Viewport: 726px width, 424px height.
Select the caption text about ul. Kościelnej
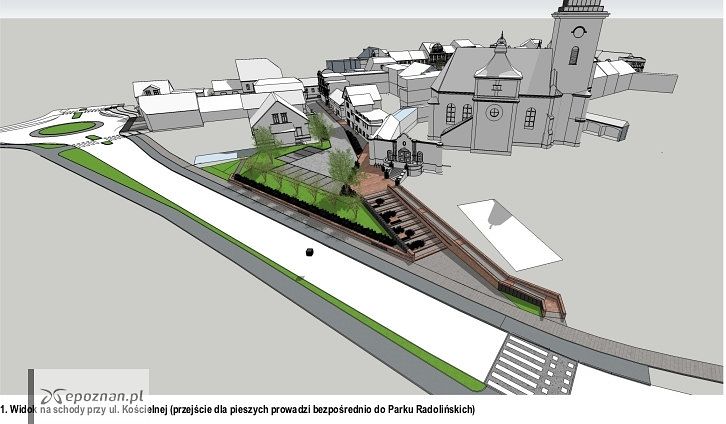point(238,410)
